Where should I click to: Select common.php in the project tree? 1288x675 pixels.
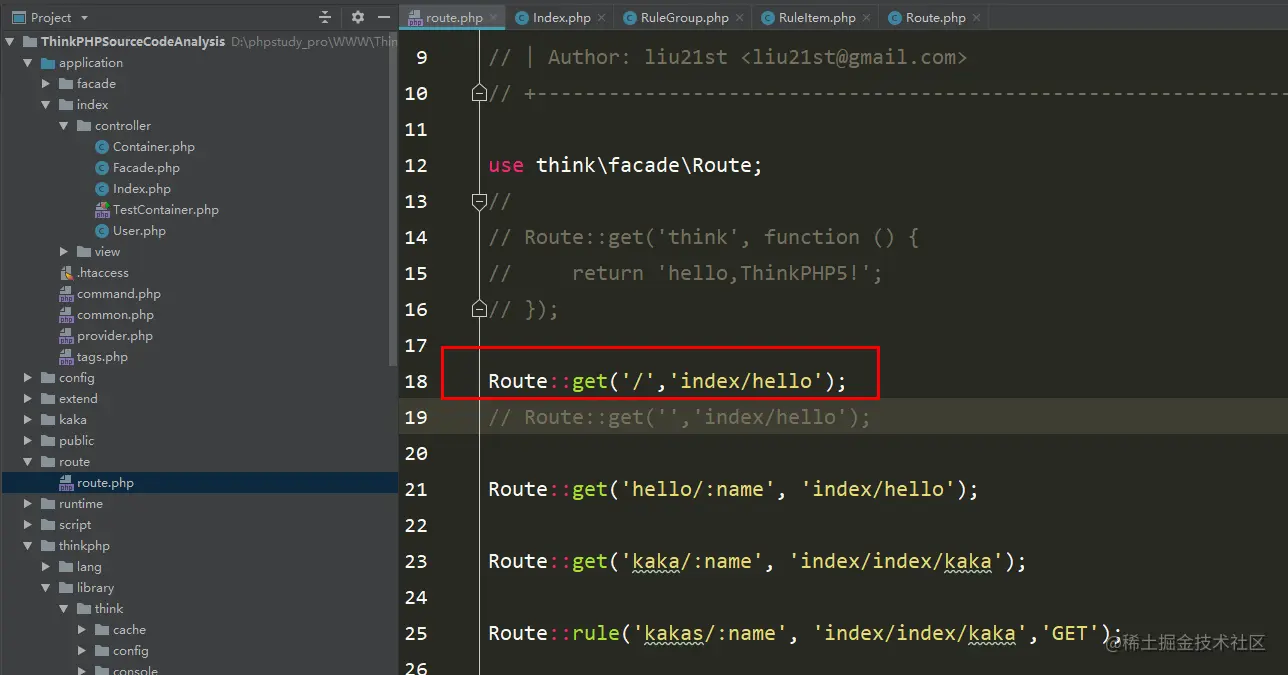click(115, 315)
